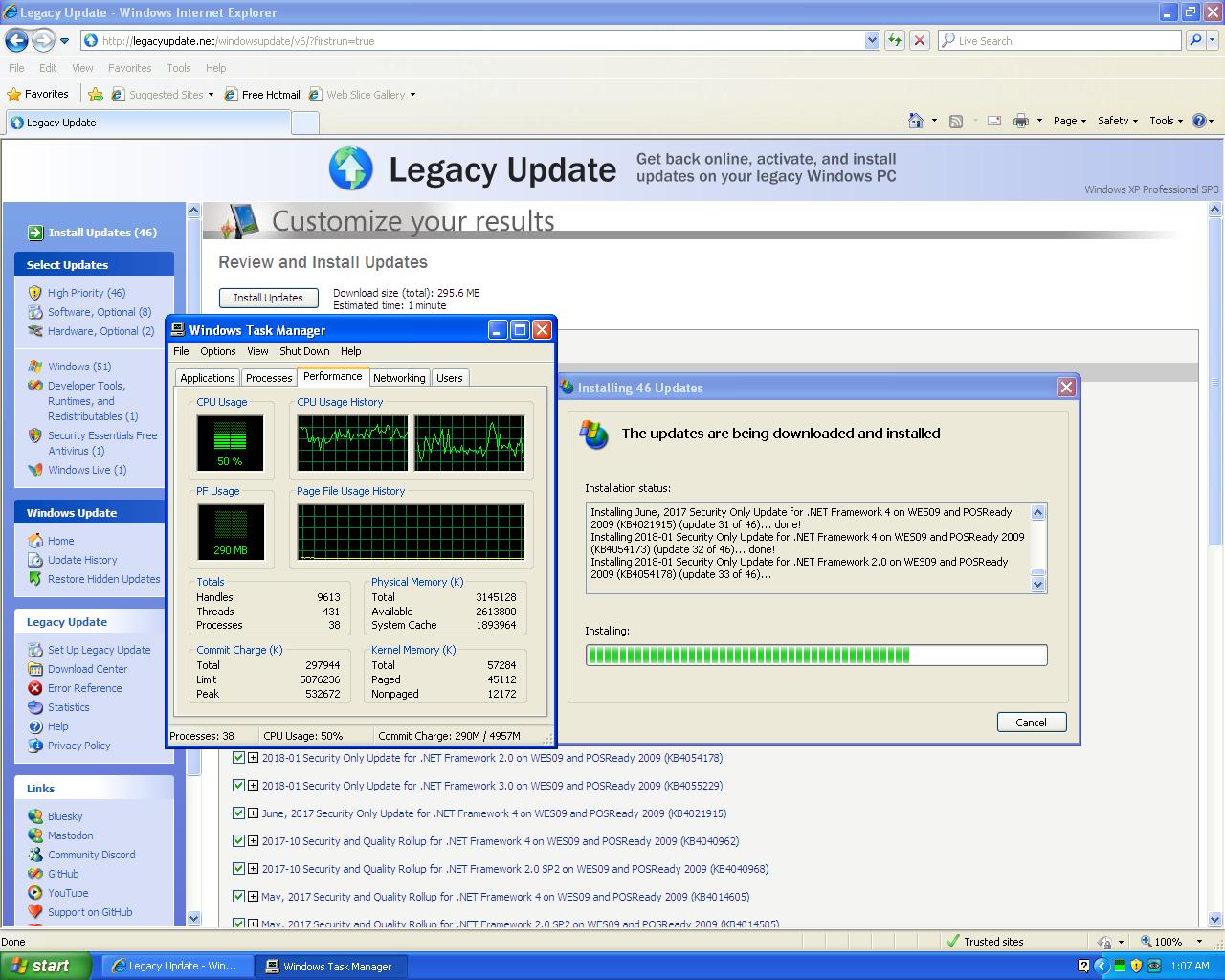Uncheck May 2017 KB4014605 rollup checkbox
Viewport: 1225px width, 980px height.
click(x=238, y=897)
